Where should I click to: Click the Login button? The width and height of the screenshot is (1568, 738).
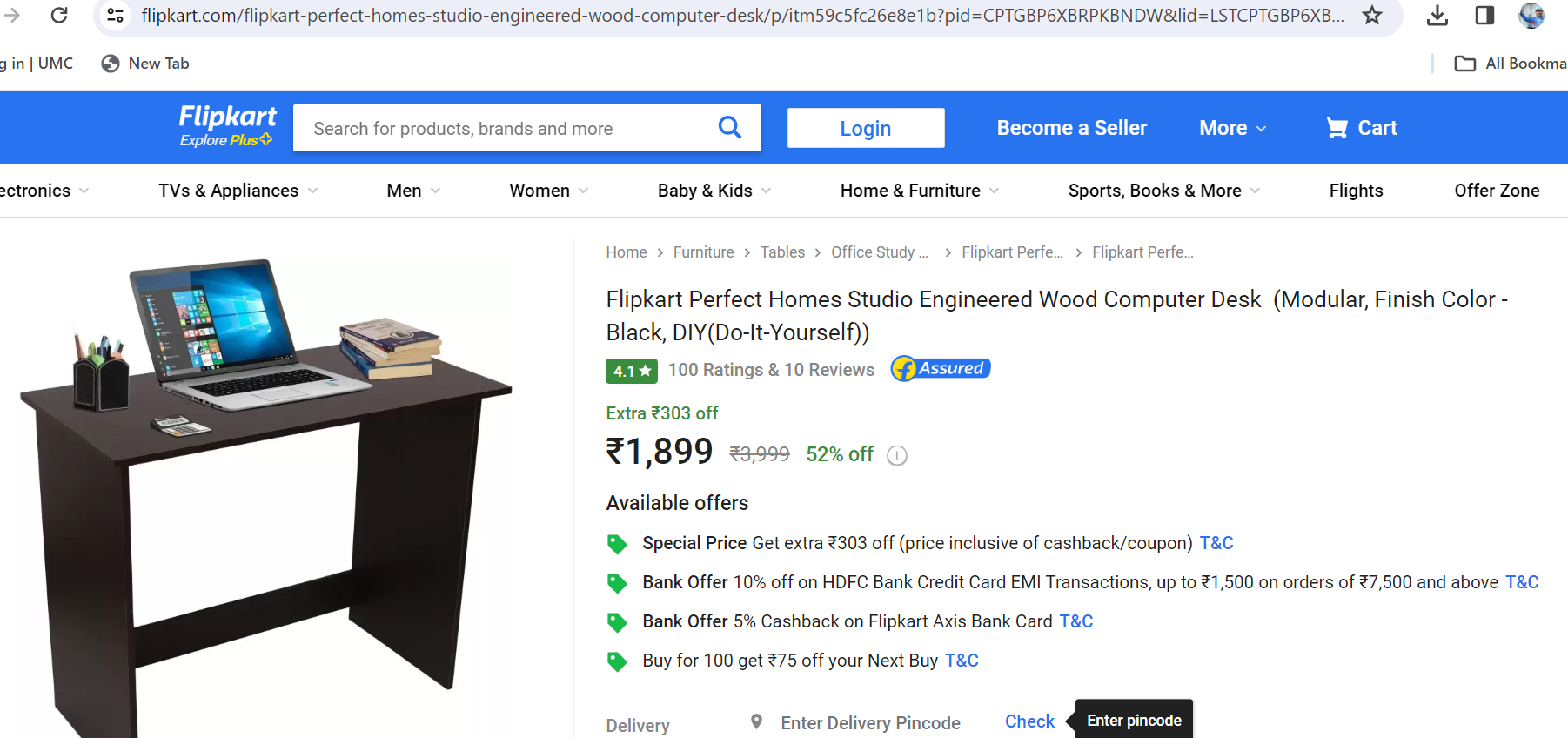[x=866, y=128]
